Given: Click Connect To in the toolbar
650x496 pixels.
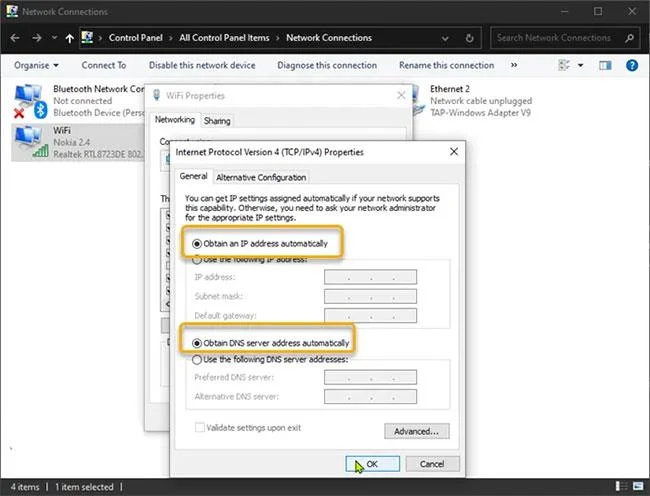Looking at the screenshot, I should [x=104, y=65].
